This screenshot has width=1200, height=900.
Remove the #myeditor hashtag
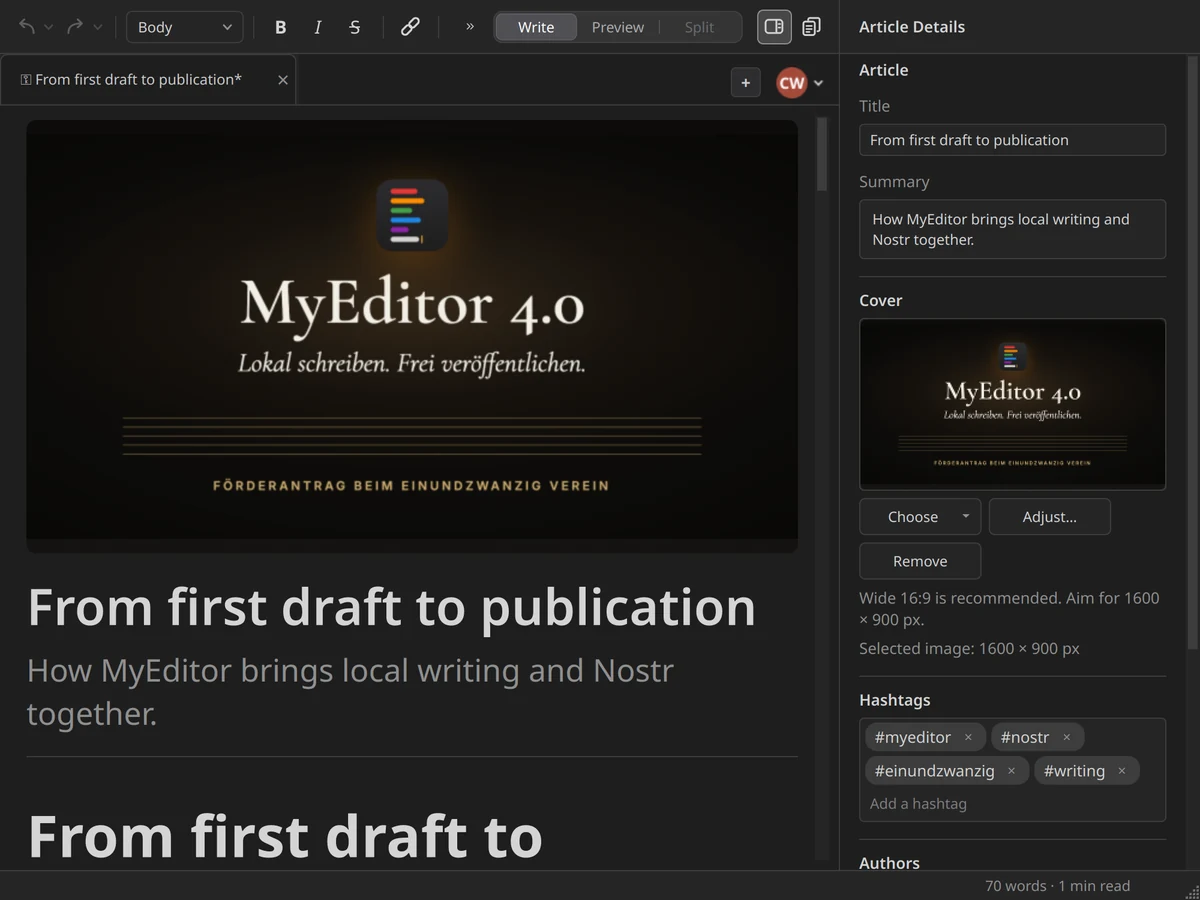968,738
